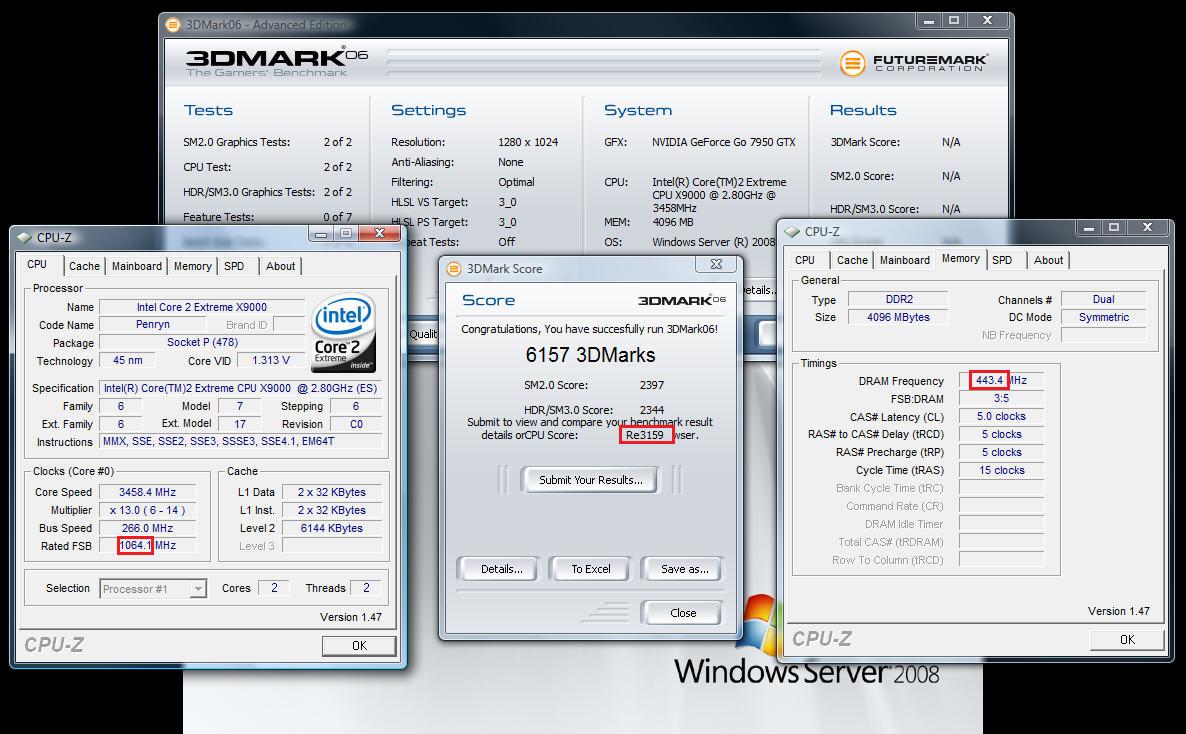This screenshot has height=734, width=1186.
Task: Export score To Excel
Action: (x=590, y=569)
